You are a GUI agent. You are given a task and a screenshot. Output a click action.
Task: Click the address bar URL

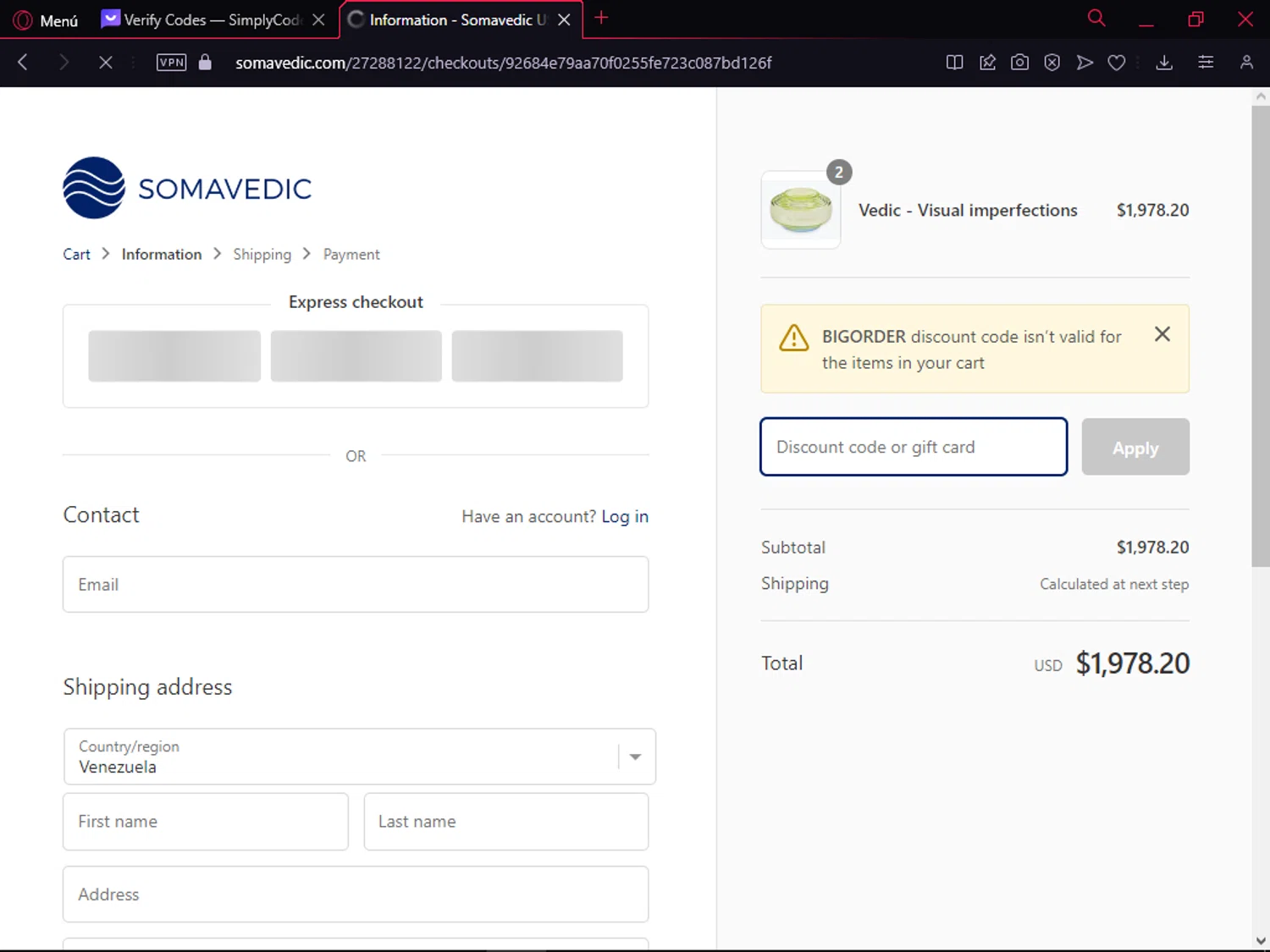pos(503,63)
